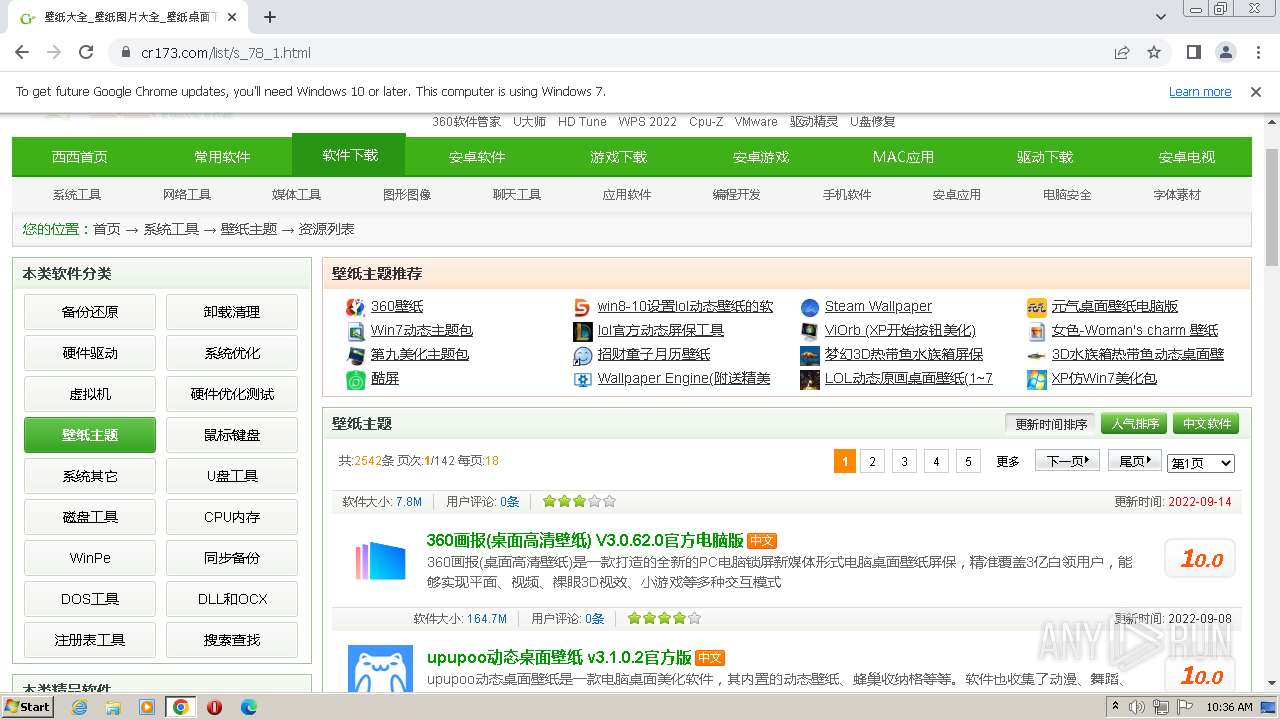The width and height of the screenshot is (1280, 720).
Task: Open the 360软件管家 quick link
Action: (x=466, y=121)
